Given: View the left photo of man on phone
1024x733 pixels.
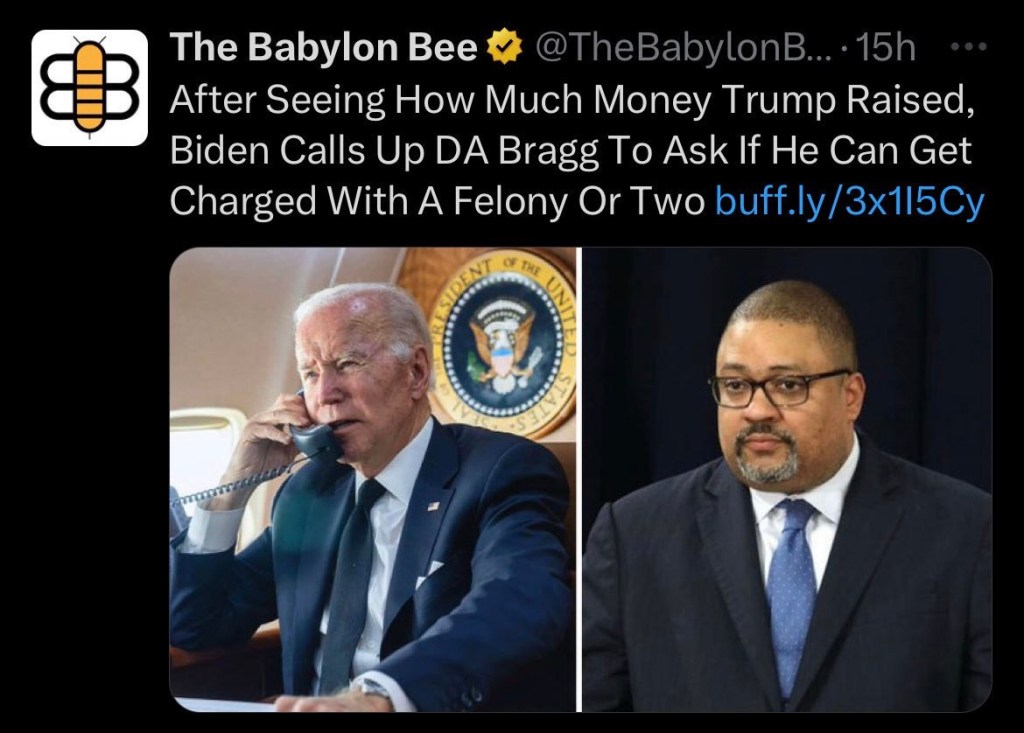Looking at the screenshot, I should [x=373, y=480].
